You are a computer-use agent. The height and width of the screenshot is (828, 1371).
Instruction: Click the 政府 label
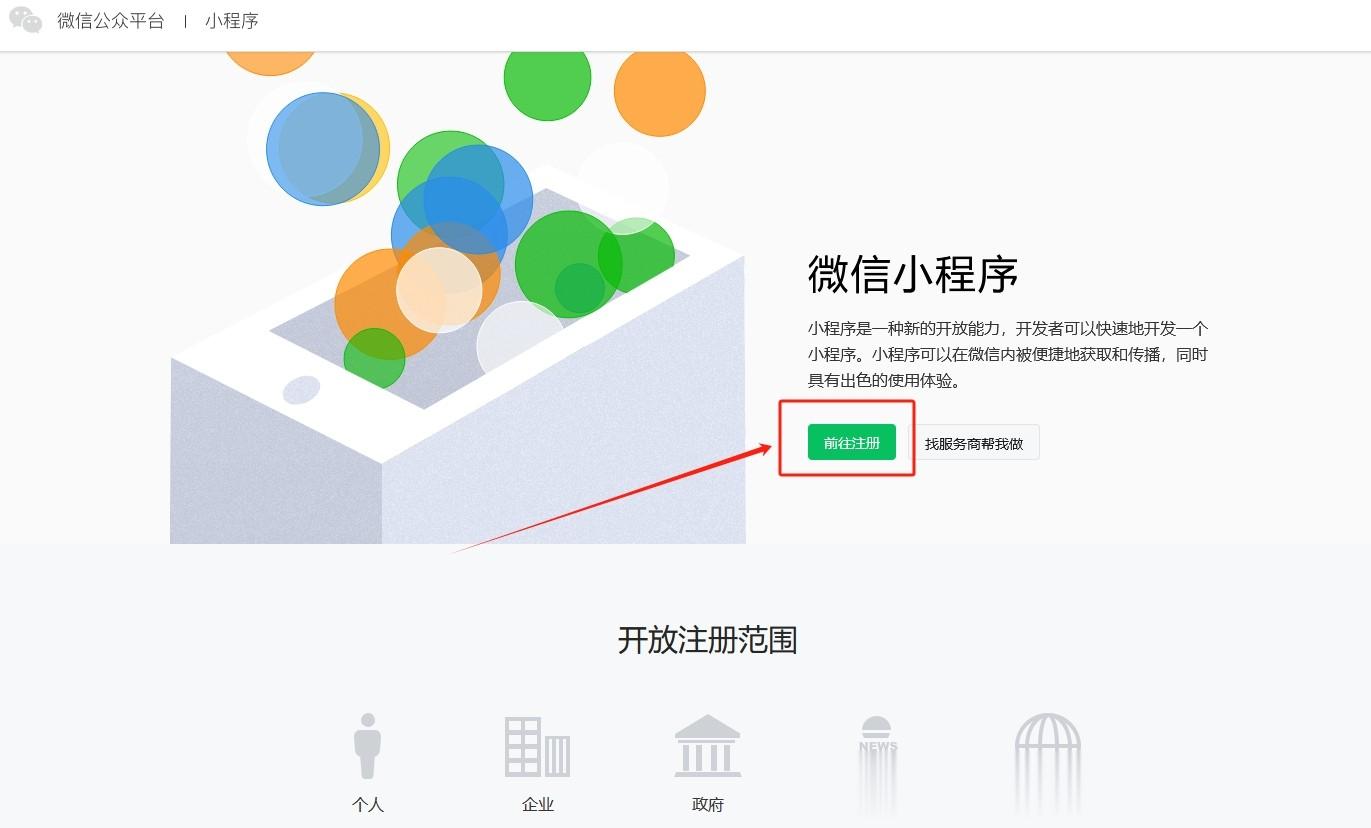tap(708, 805)
